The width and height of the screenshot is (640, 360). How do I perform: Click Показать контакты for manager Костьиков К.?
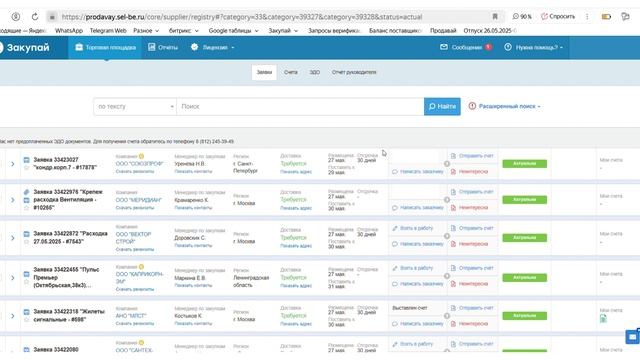click(x=193, y=323)
